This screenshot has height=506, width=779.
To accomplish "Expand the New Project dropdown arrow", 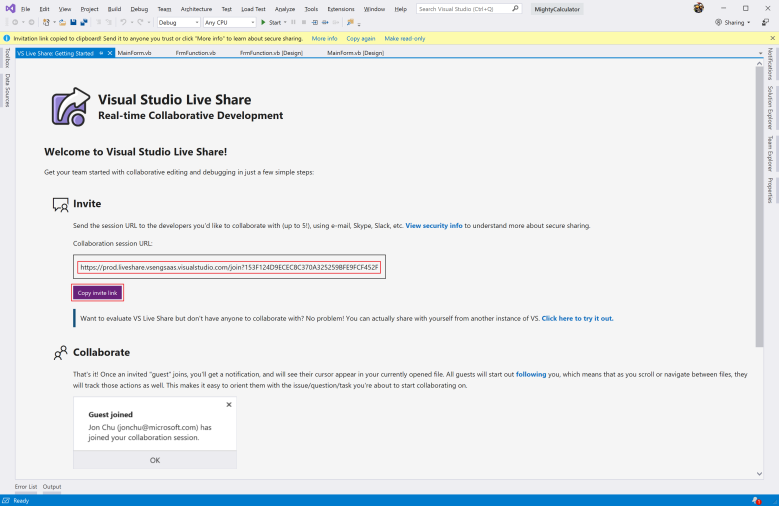I will pos(54,22).
